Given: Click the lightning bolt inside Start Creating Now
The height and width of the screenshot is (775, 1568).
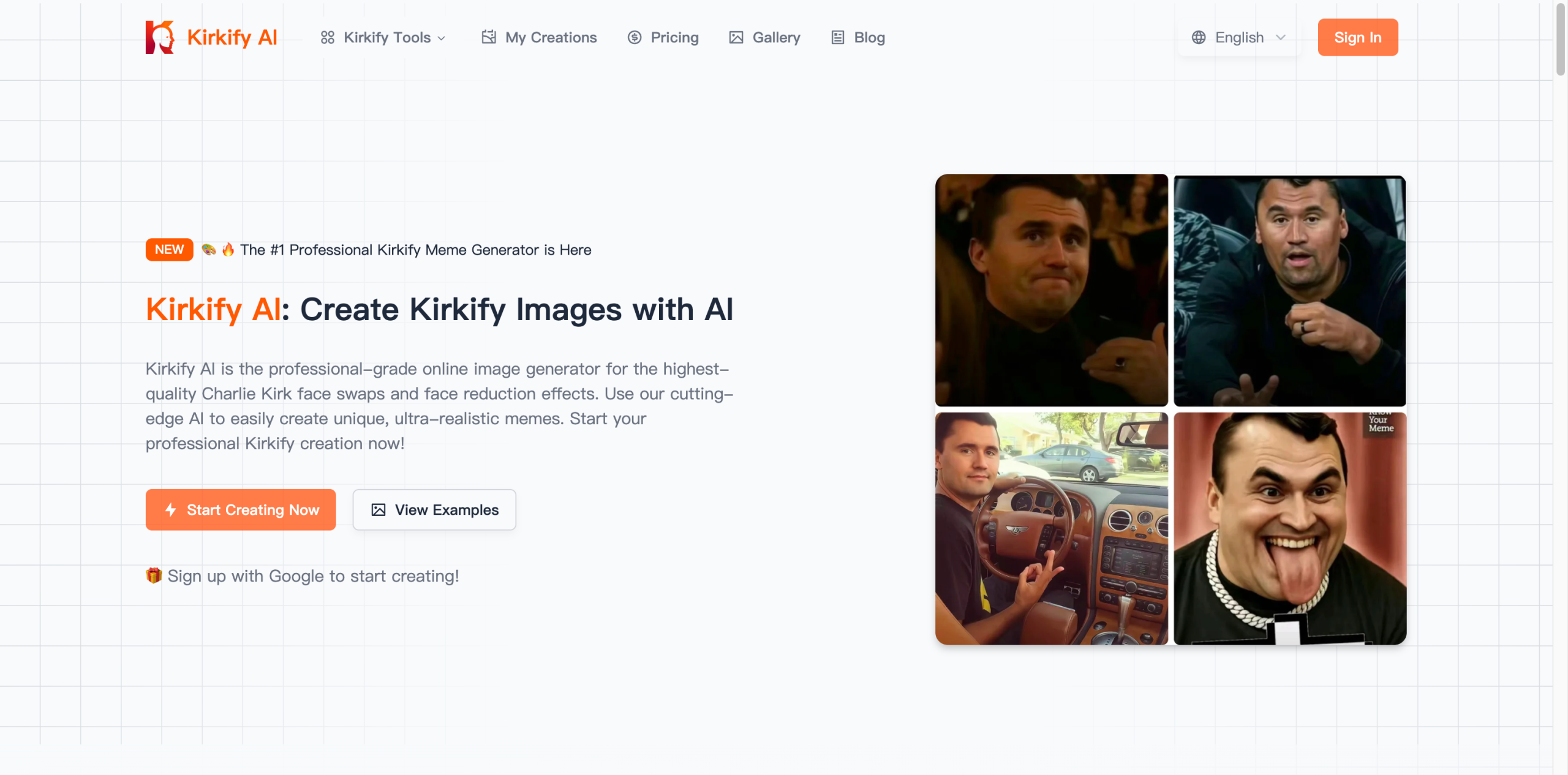Looking at the screenshot, I should click(x=170, y=509).
